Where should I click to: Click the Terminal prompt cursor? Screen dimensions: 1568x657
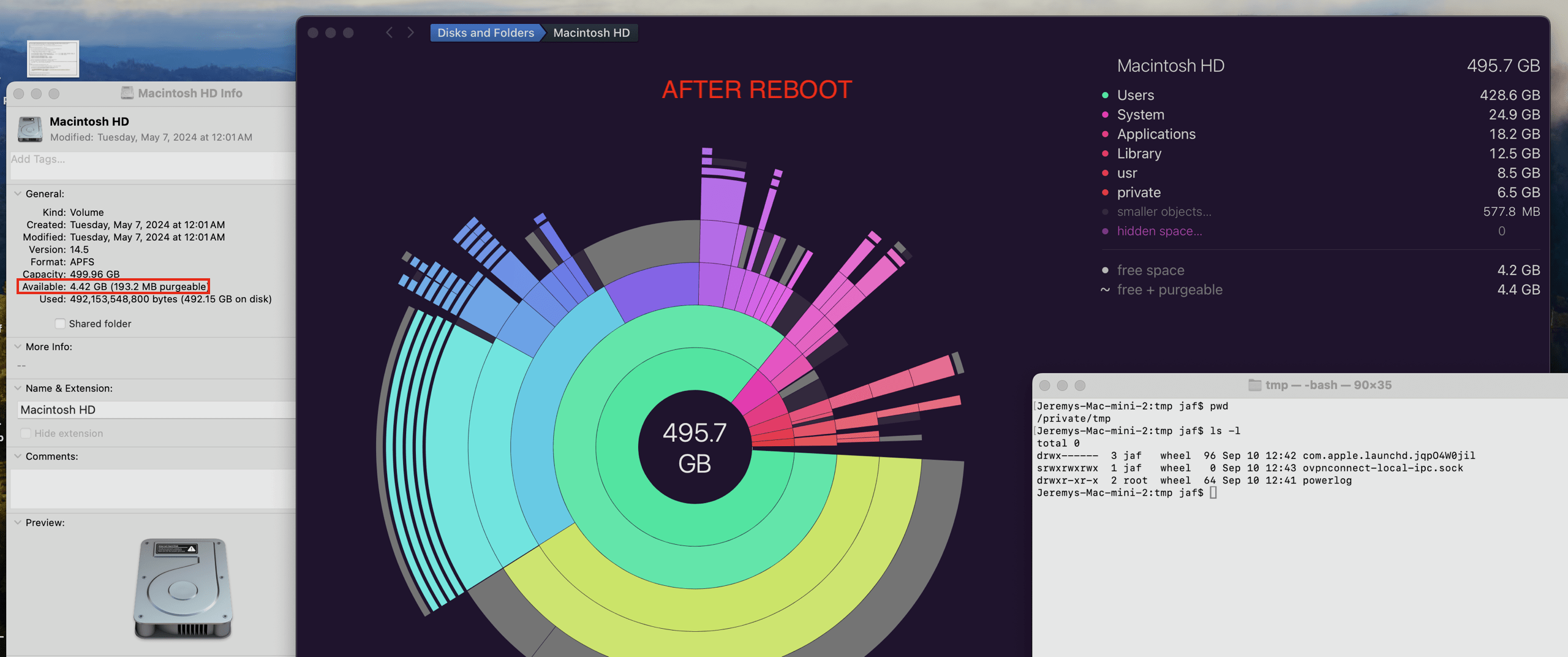click(1213, 493)
